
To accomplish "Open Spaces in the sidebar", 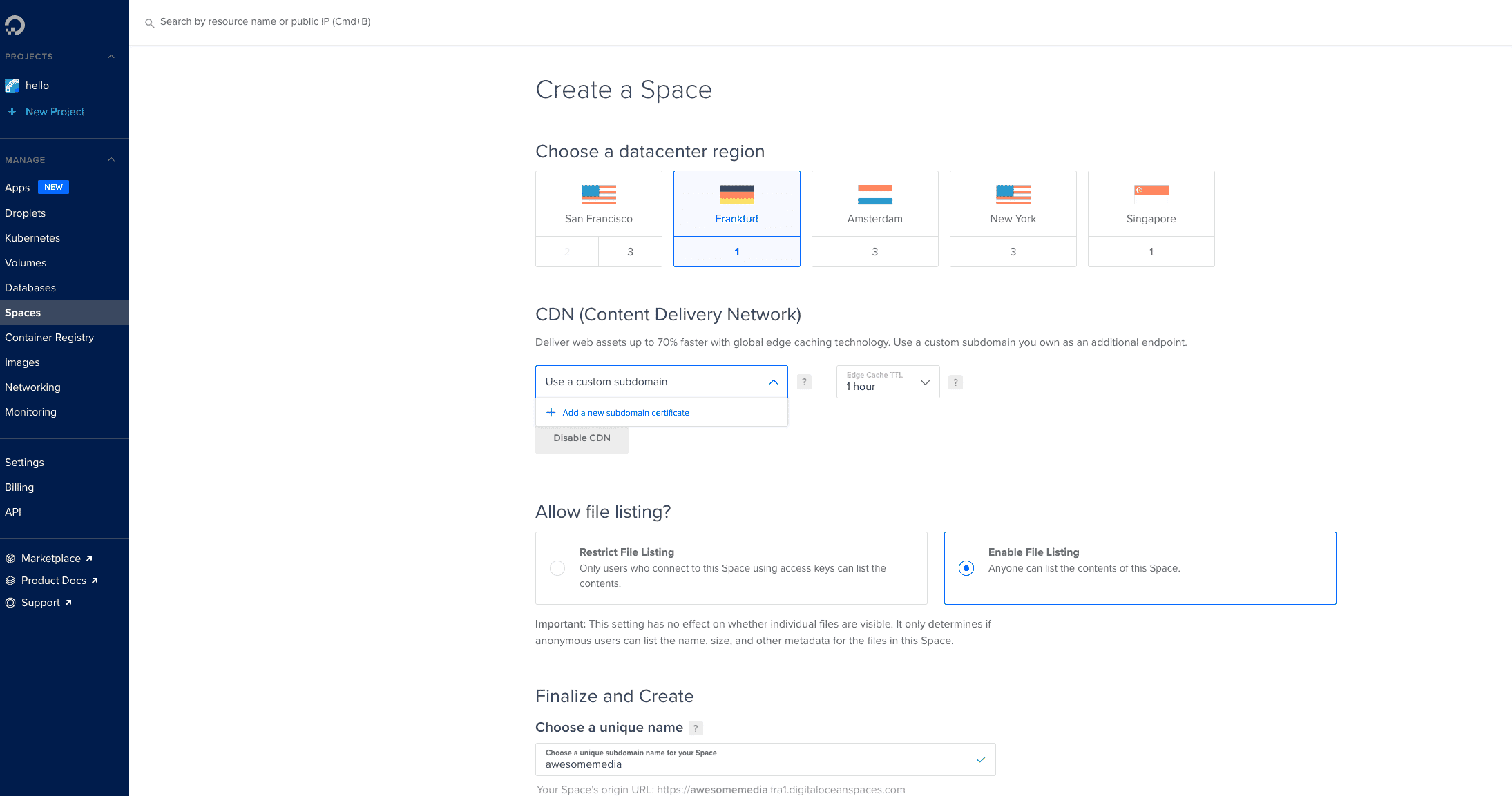I will pos(64,313).
